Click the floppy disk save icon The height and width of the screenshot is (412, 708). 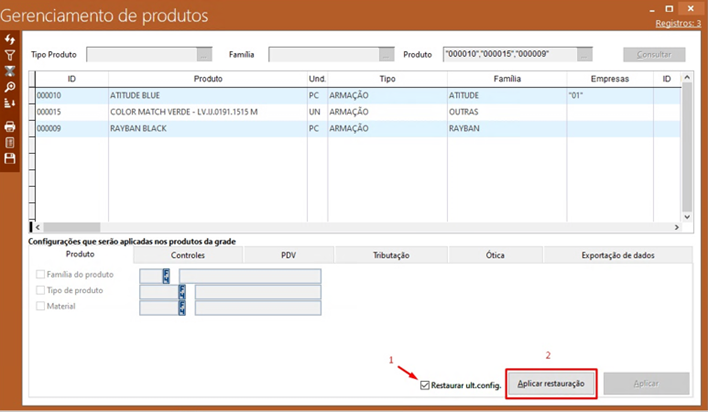10,158
